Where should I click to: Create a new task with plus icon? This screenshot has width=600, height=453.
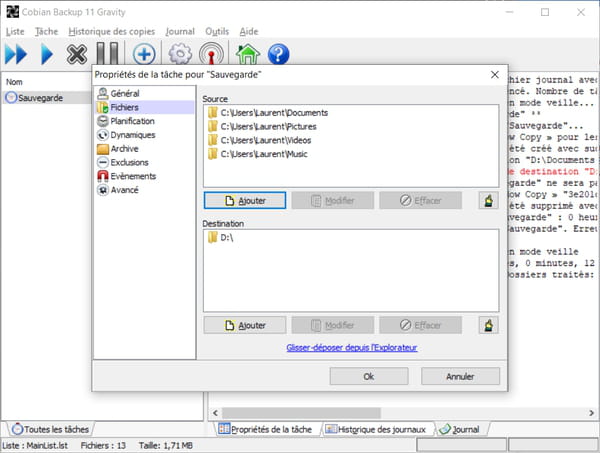(144, 54)
